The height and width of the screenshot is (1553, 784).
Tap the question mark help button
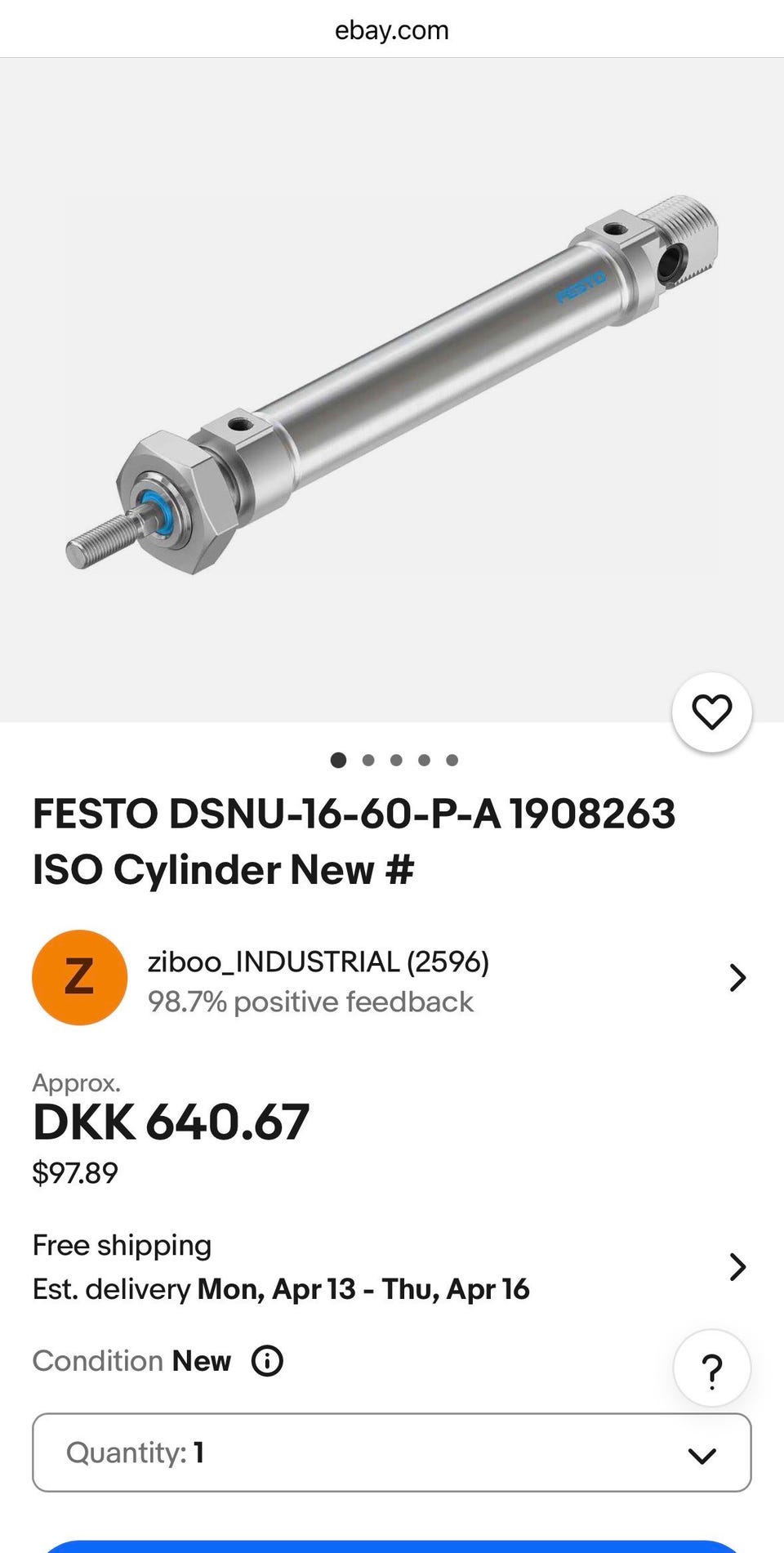711,1370
